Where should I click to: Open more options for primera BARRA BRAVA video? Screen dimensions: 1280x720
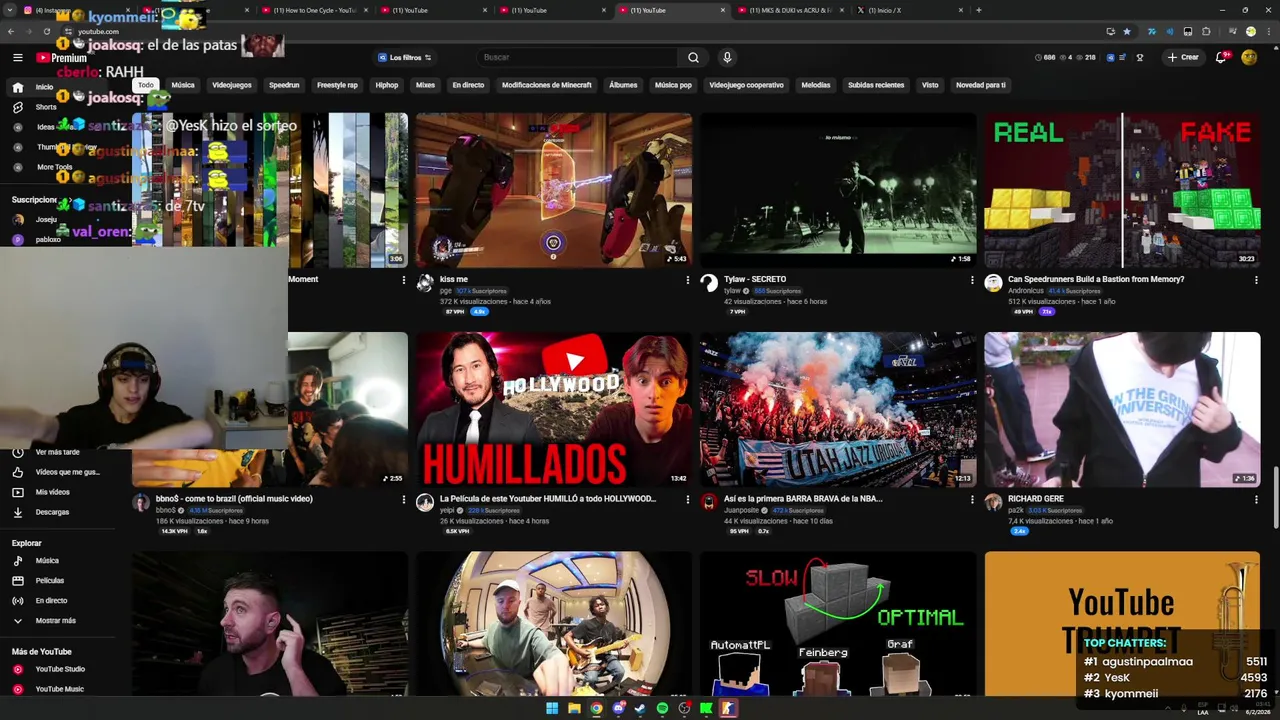971,499
